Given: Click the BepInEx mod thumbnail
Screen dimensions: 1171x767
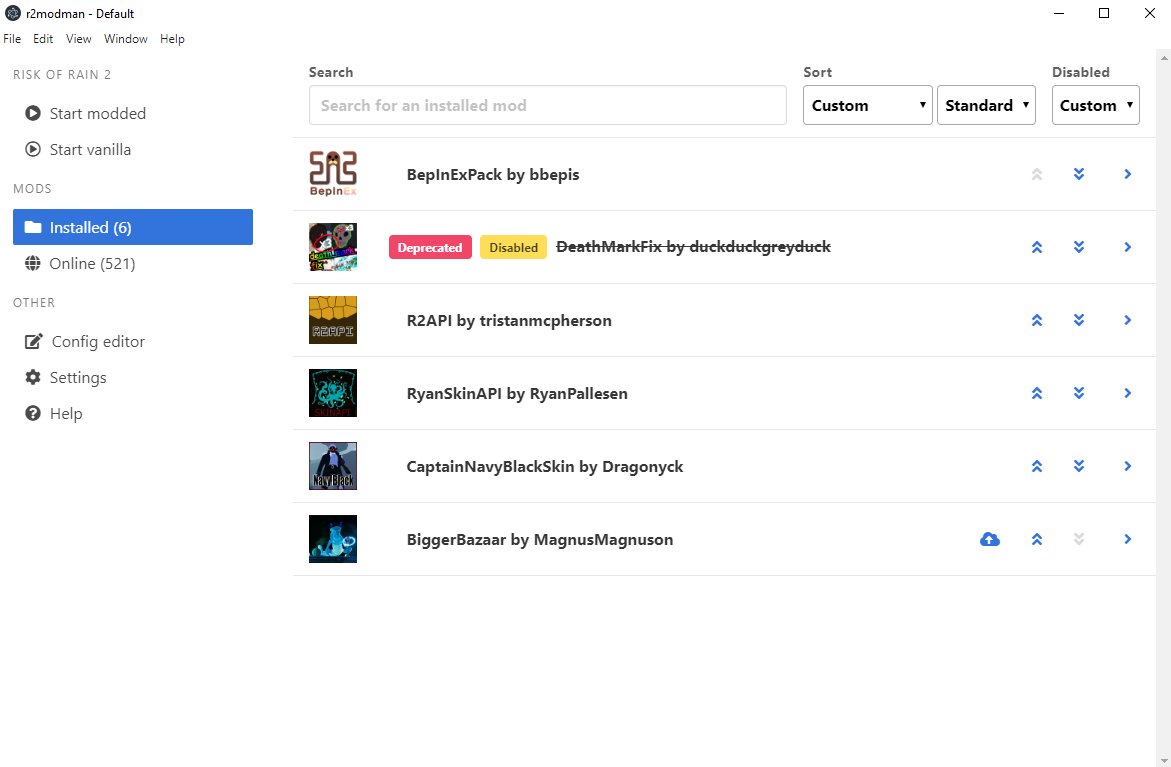Looking at the screenshot, I should 333,173.
